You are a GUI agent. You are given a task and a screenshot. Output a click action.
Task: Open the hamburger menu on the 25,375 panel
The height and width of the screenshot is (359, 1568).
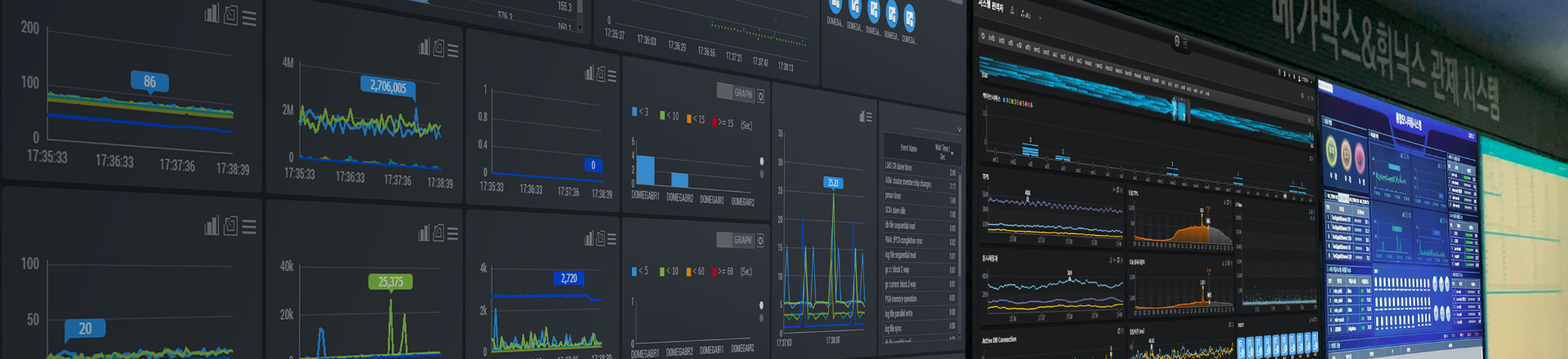(x=452, y=234)
